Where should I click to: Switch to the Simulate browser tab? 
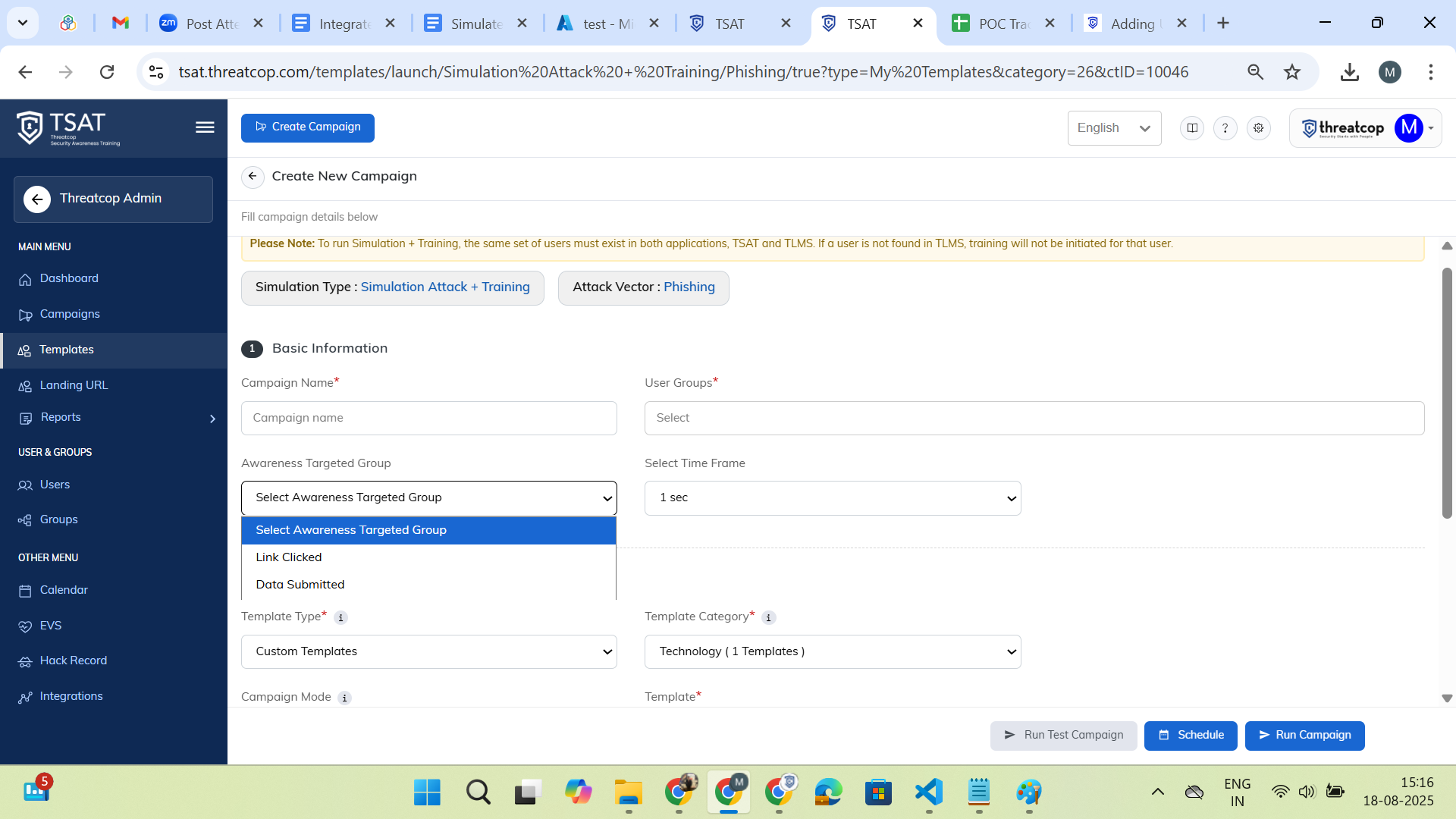click(x=475, y=24)
